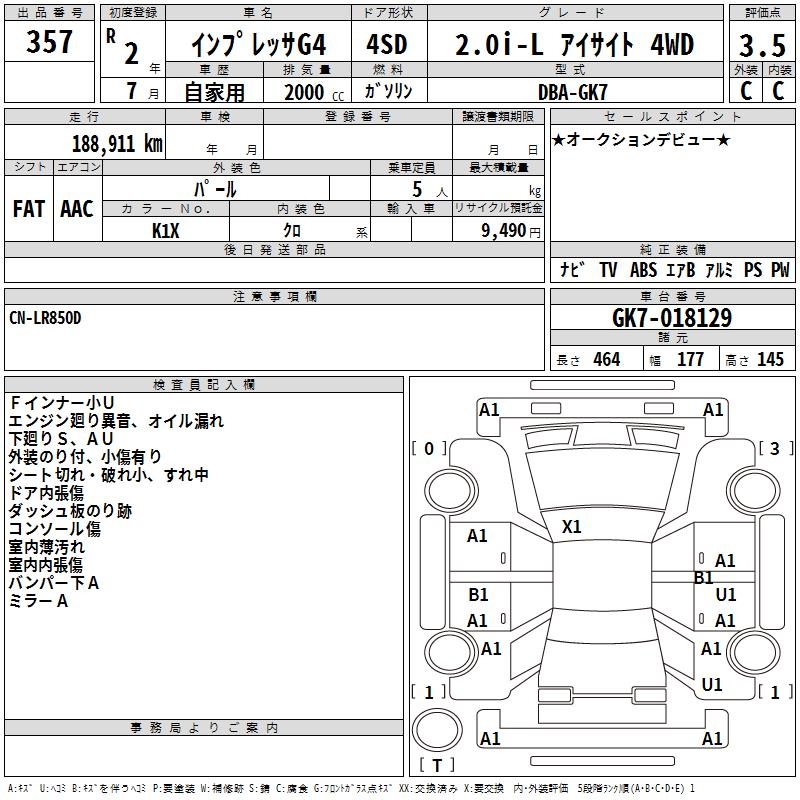
Task: Select the note バンパー下A
Action: [x=54, y=583]
